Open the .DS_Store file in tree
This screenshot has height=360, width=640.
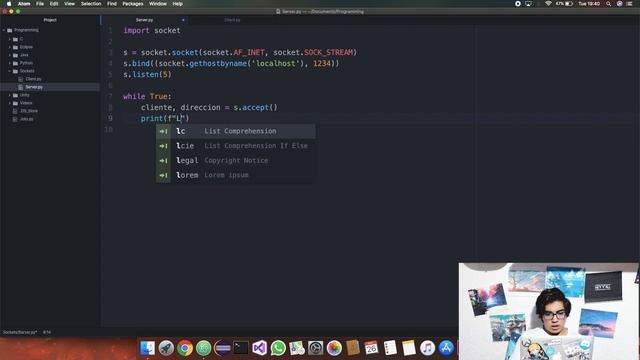point(29,111)
